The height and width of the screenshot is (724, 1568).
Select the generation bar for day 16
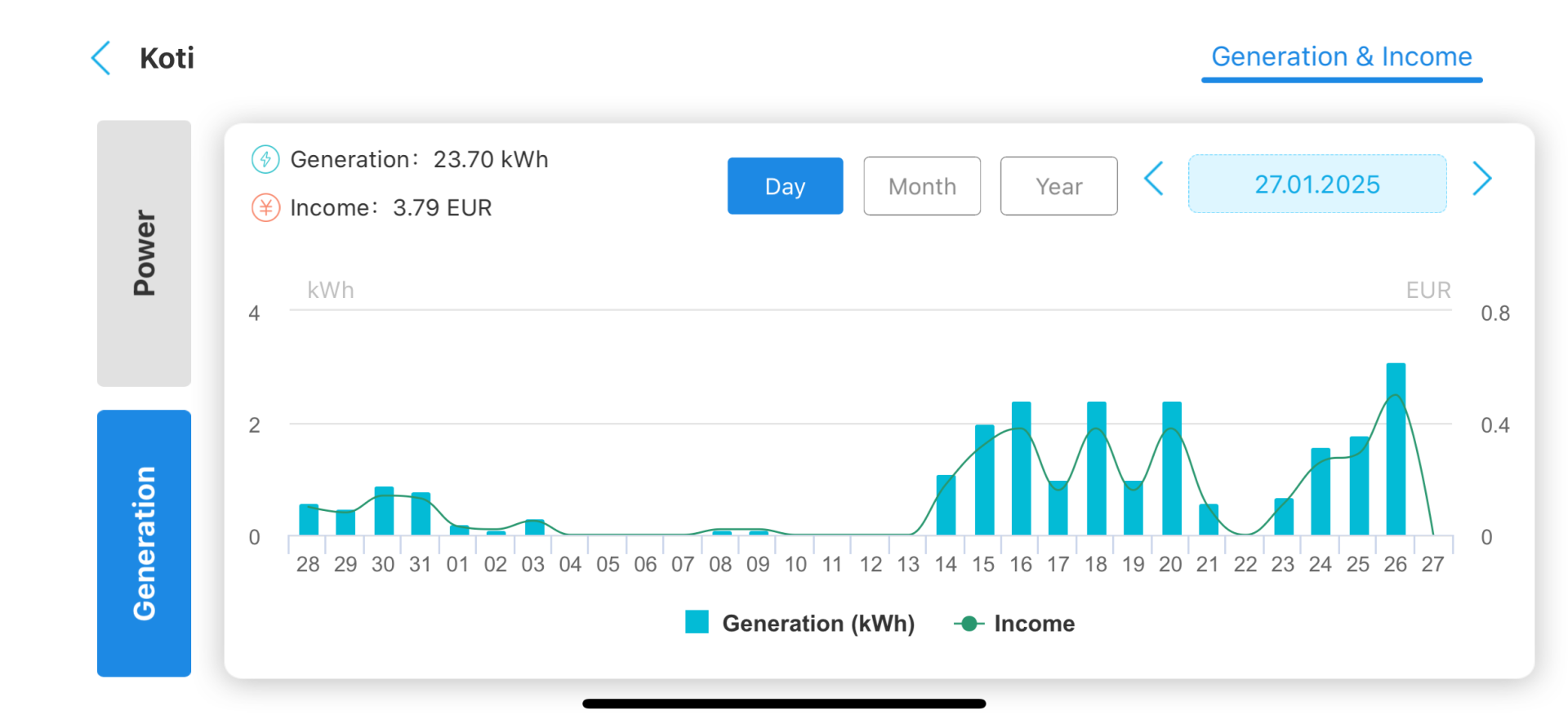coord(1021,469)
